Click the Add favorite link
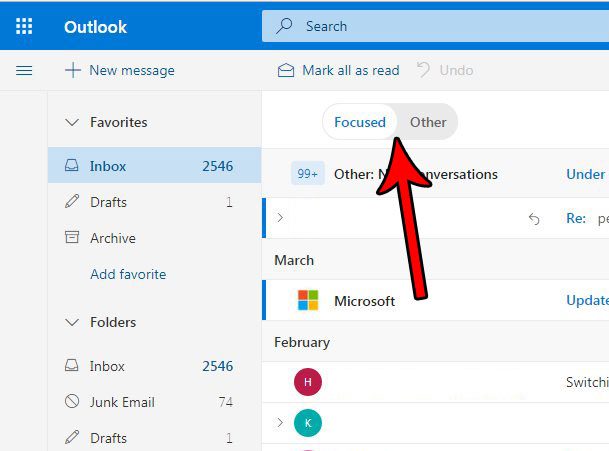 128,274
